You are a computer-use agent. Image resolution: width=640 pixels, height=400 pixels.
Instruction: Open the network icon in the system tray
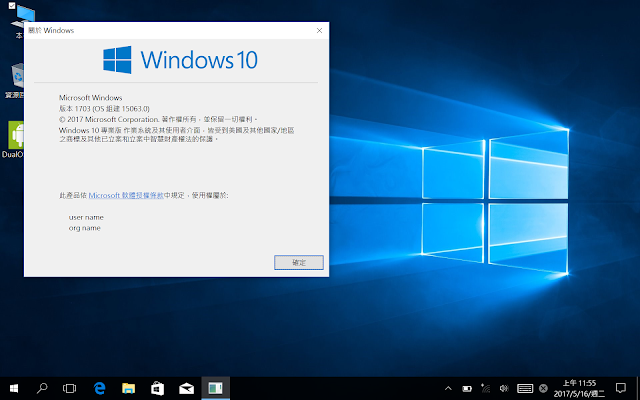[x=485, y=388]
